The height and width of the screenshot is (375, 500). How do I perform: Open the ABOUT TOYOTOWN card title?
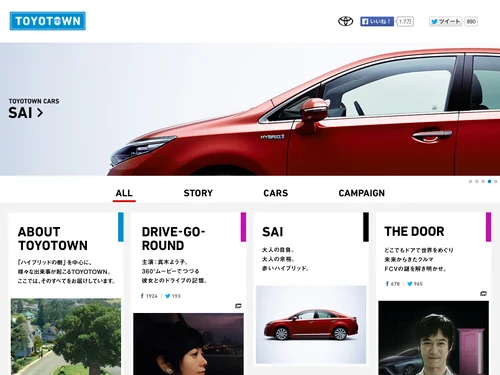pos(53,239)
